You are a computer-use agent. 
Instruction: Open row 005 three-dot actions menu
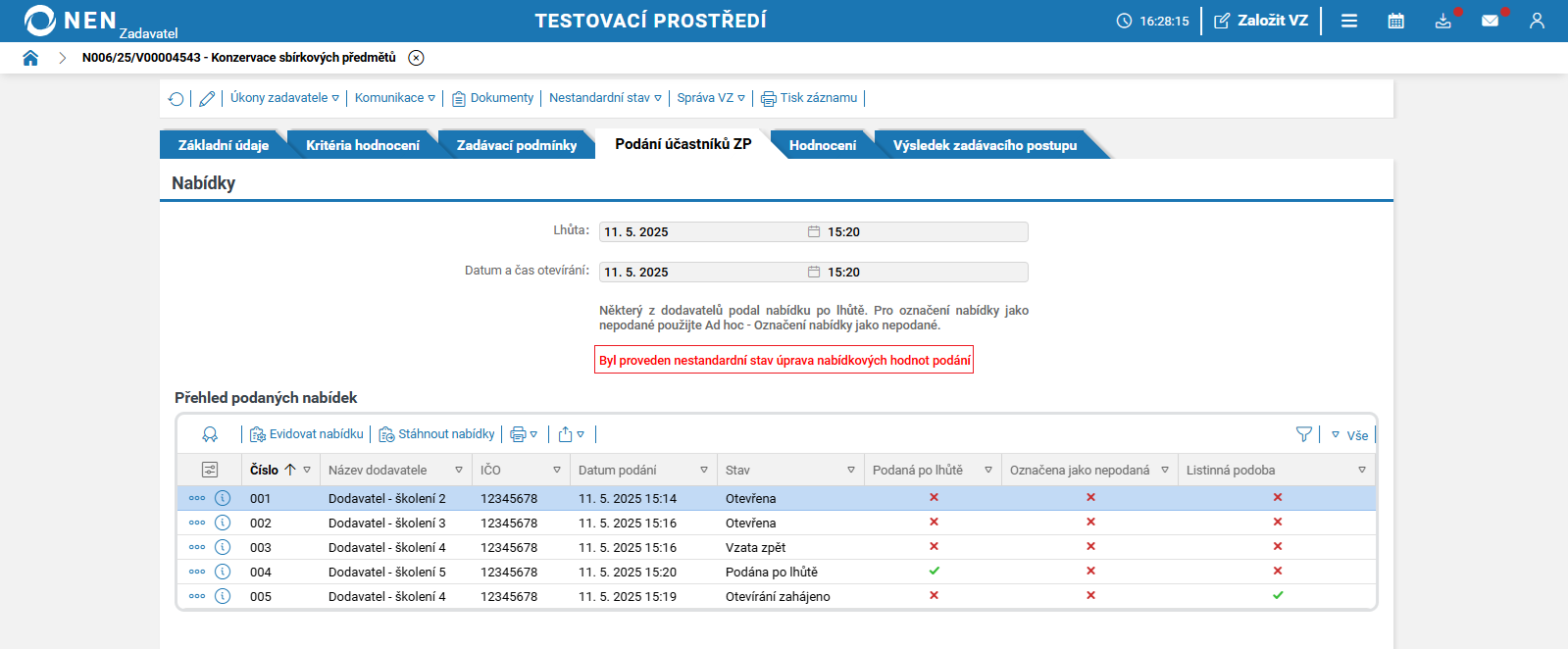click(197, 596)
